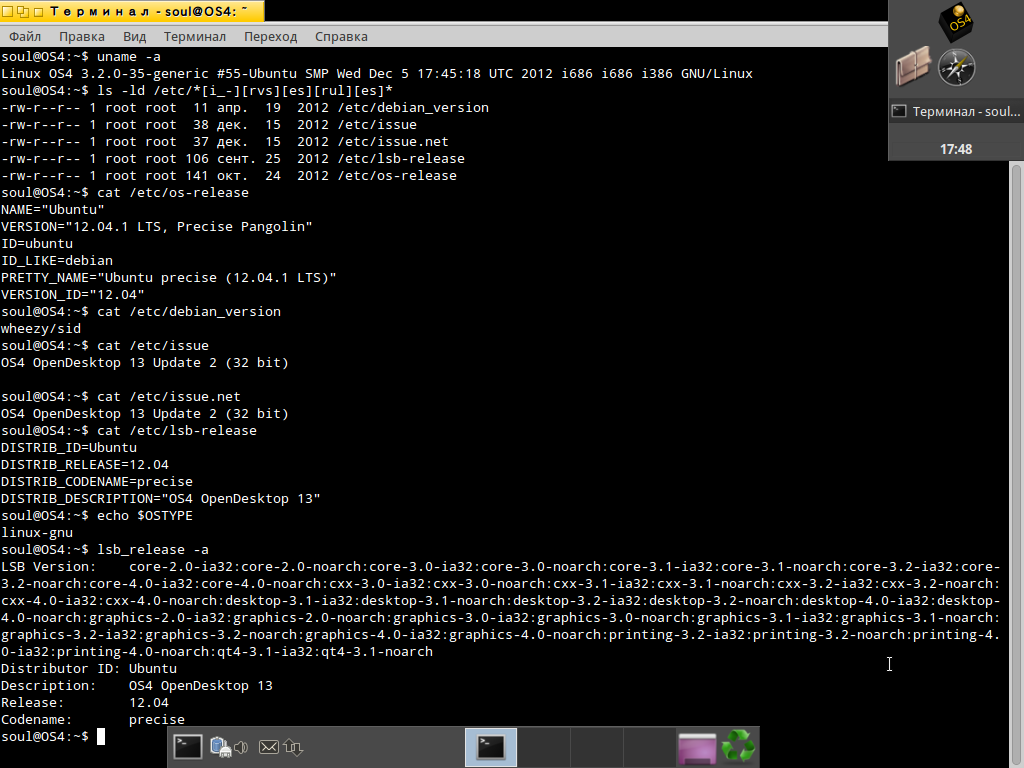The width and height of the screenshot is (1024, 768).
Task: Click the third small square title bar button
Action: tap(38, 11)
